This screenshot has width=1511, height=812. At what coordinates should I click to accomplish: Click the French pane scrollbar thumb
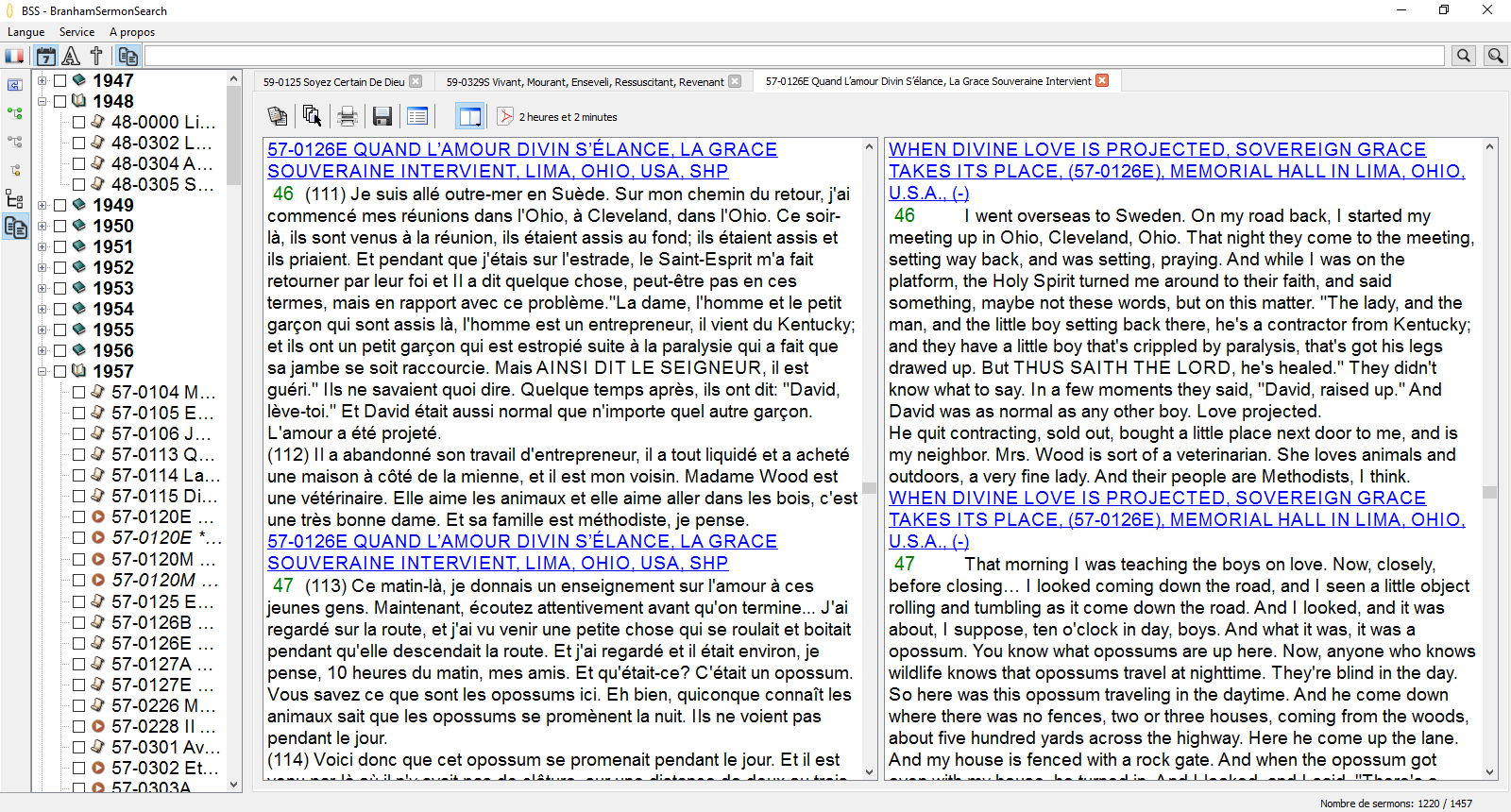click(x=870, y=489)
